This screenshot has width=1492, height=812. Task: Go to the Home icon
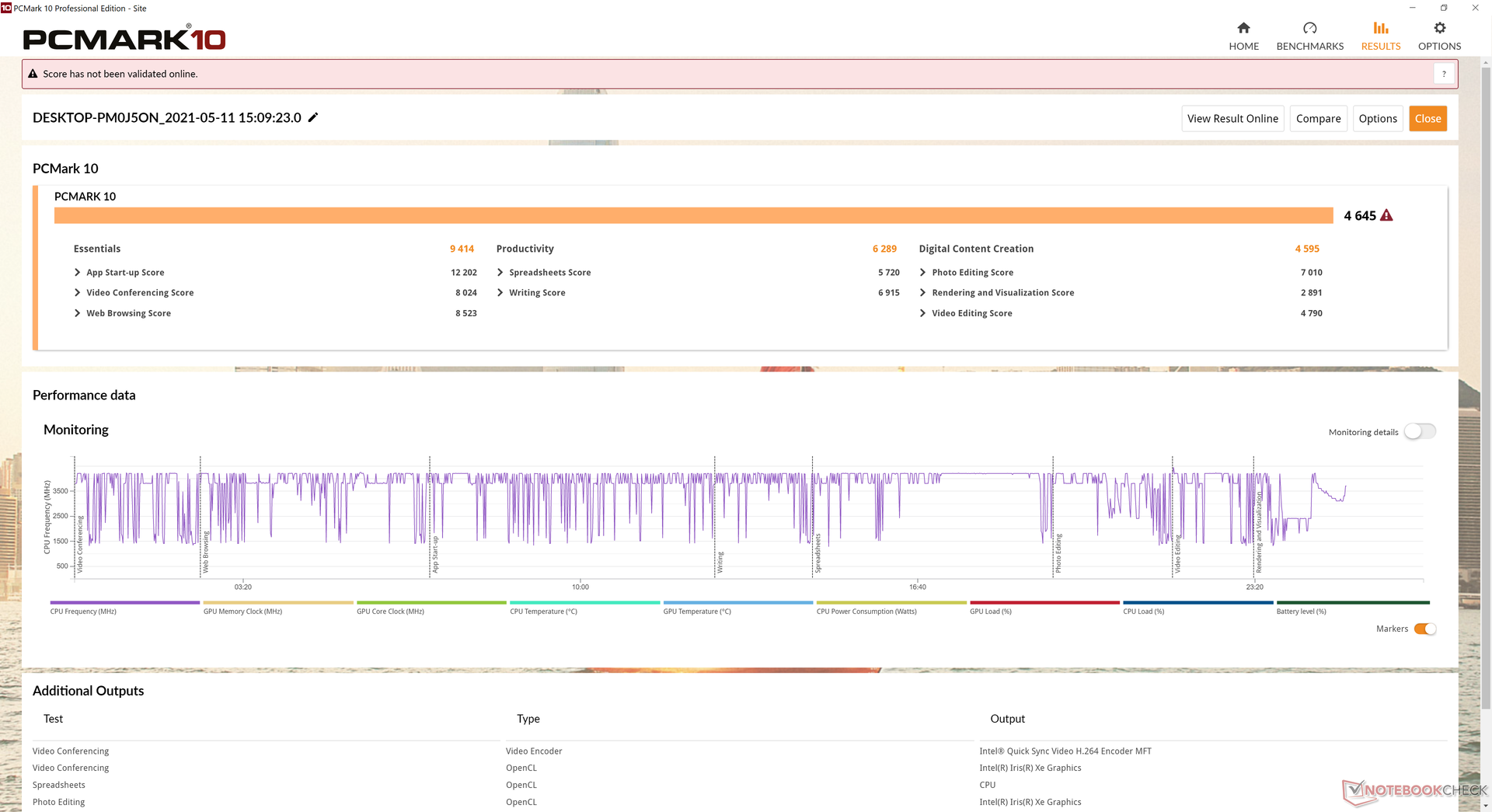tap(1243, 28)
